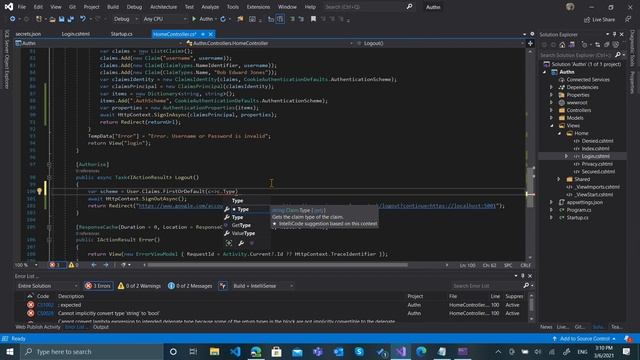Click the bookmark toolbar icon
The width and height of the screenshot is (640, 360).
coord(313,19)
